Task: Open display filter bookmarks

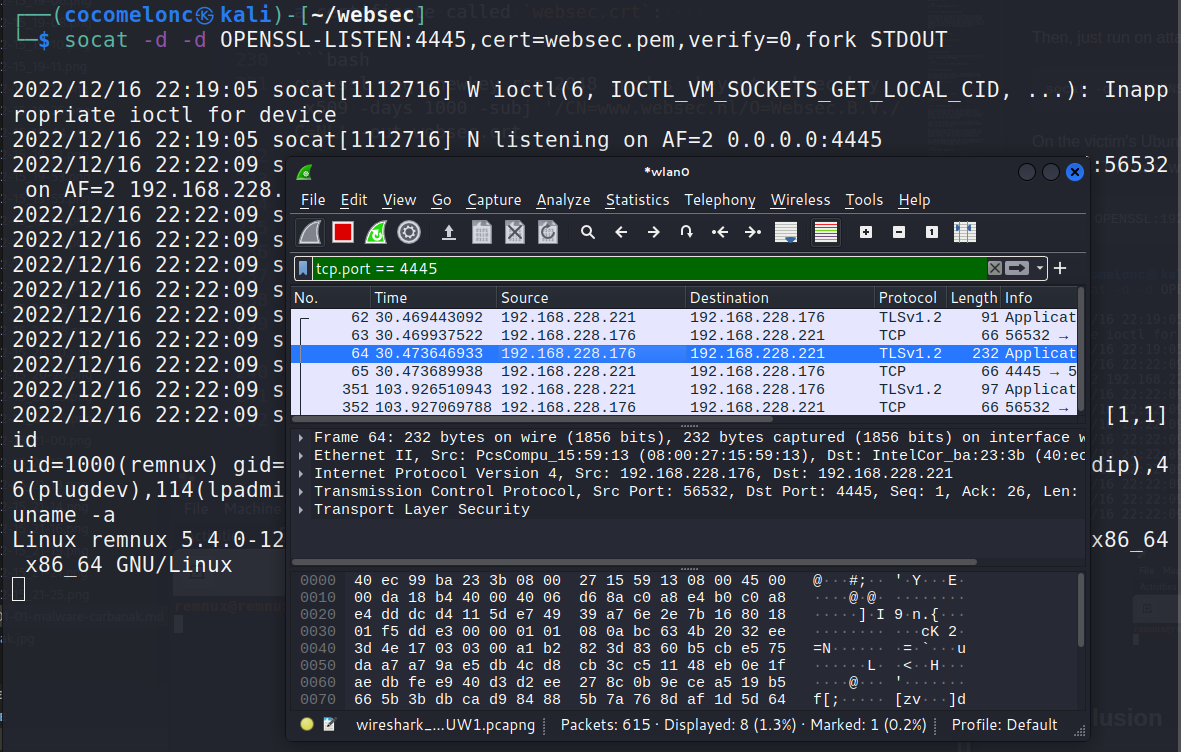Action: pyautogui.click(x=303, y=268)
